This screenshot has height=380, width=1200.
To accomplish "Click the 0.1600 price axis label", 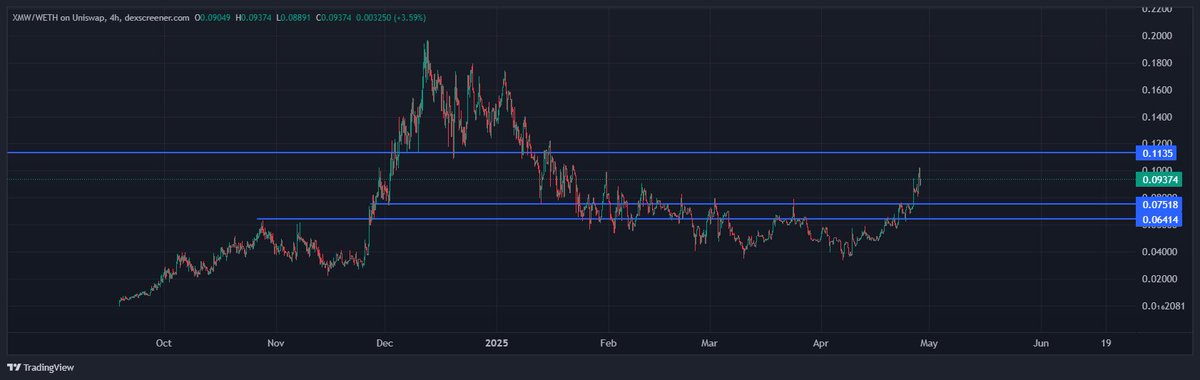I will point(1158,89).
